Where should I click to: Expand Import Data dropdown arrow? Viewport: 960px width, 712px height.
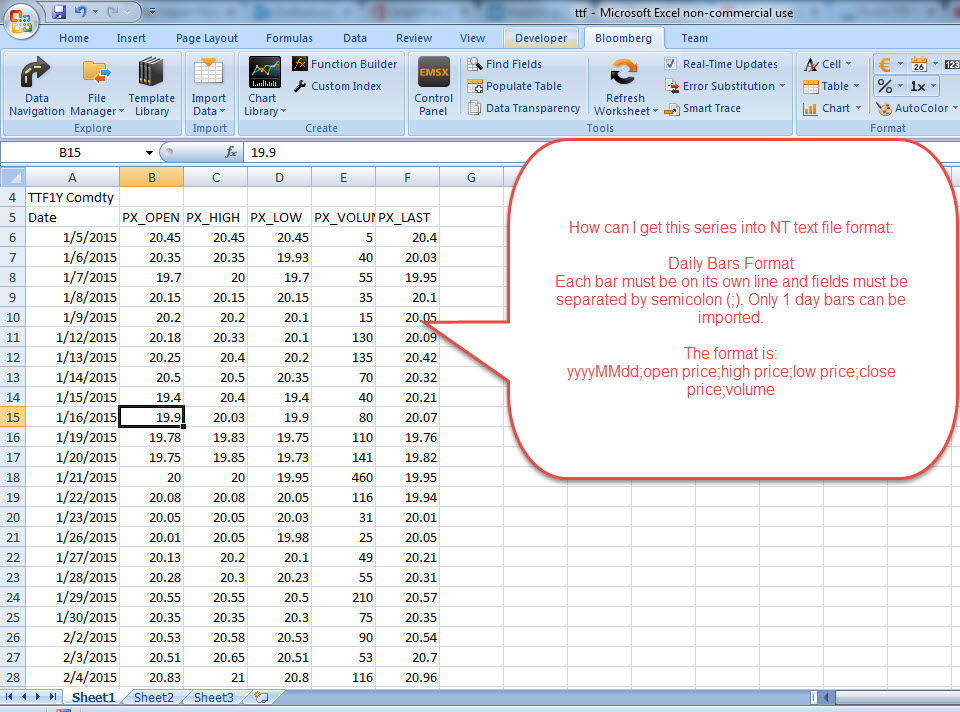click(222, 111)
